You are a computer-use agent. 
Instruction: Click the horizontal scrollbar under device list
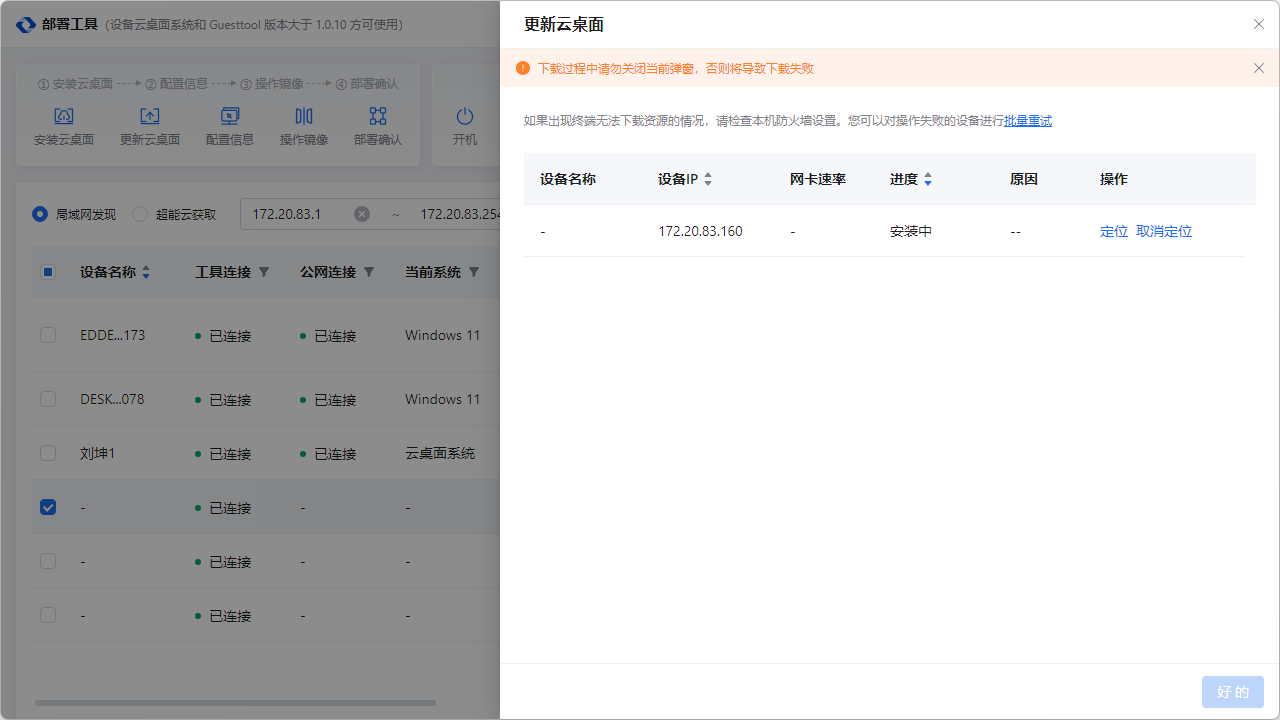point(235,703)
